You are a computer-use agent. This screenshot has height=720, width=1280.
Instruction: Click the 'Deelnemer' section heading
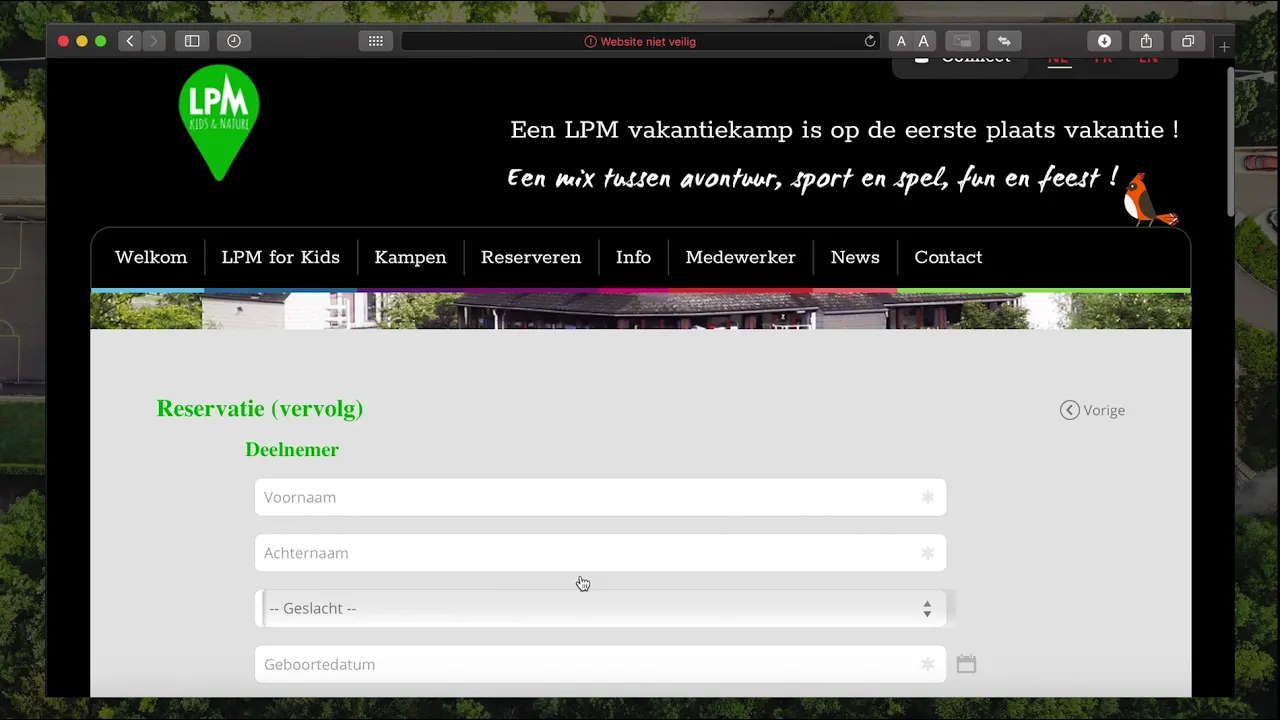tap(292, 450)
